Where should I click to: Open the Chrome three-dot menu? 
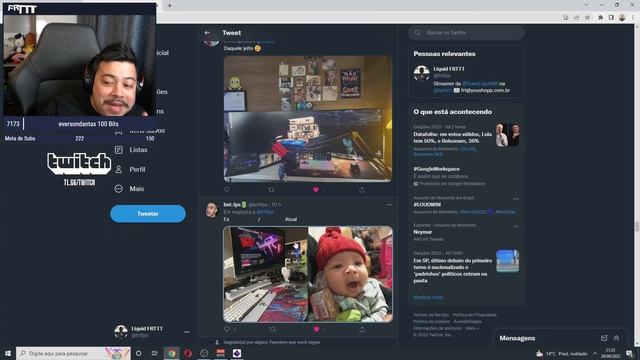[633, 18]
